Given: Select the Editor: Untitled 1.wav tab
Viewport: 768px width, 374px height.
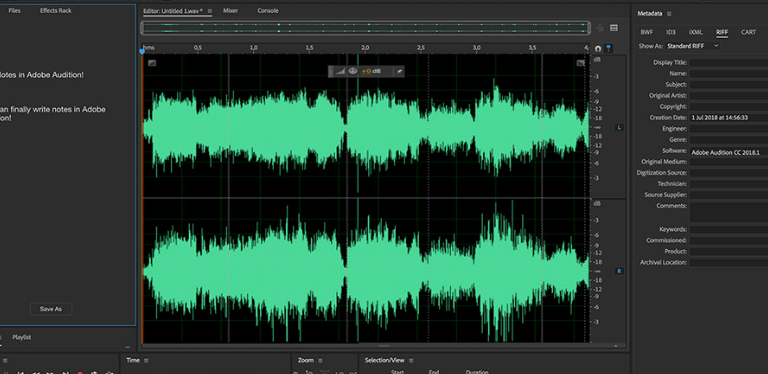Looking at the screenshot, I should click(x=173, y=11).
